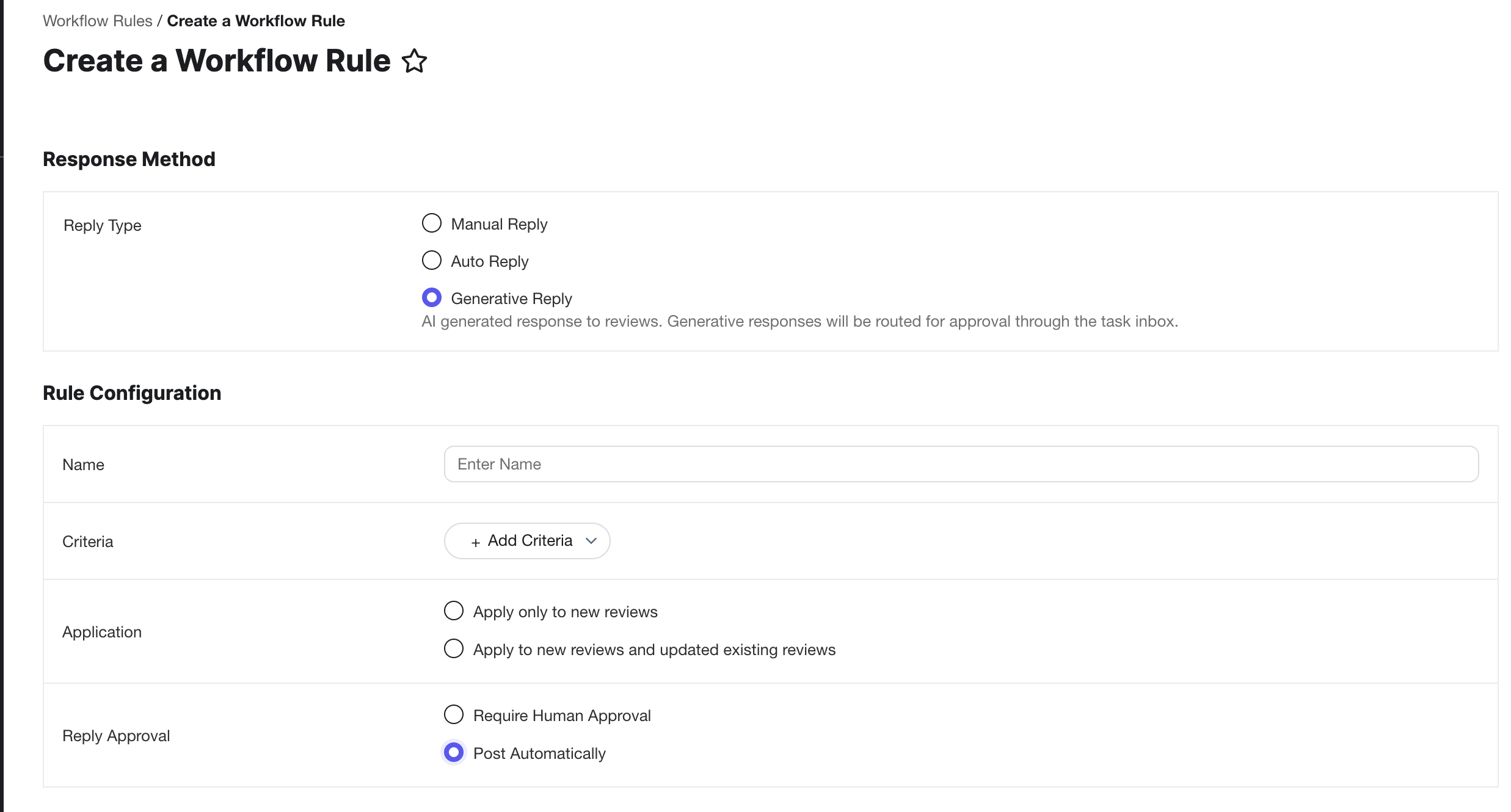
Task: Click the Create a Workflow Rule page title
Action: tap(217, 61)
